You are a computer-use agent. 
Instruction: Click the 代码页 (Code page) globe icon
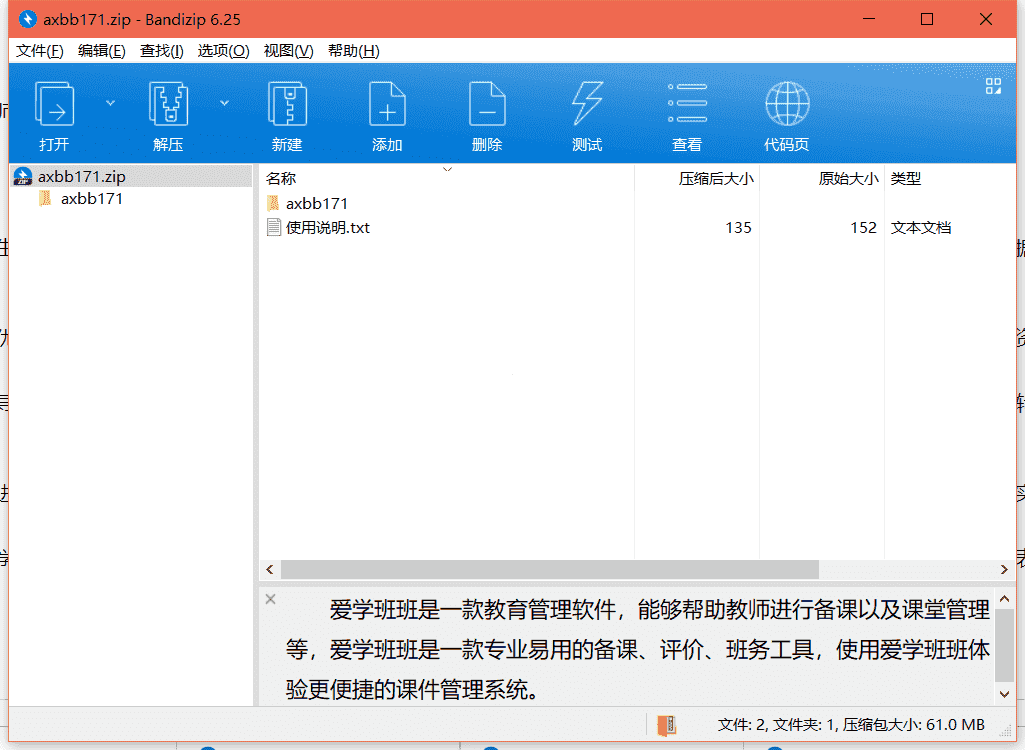[x=787, y=103]
